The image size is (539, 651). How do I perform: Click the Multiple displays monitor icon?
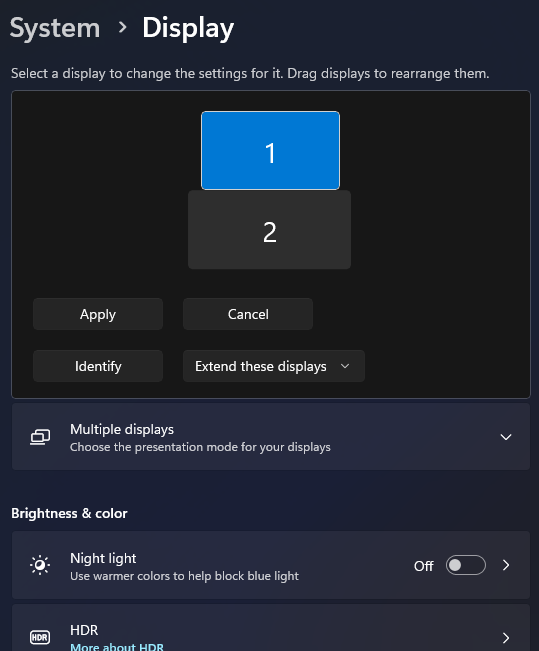pyautogui.click(x=40, y=437)
